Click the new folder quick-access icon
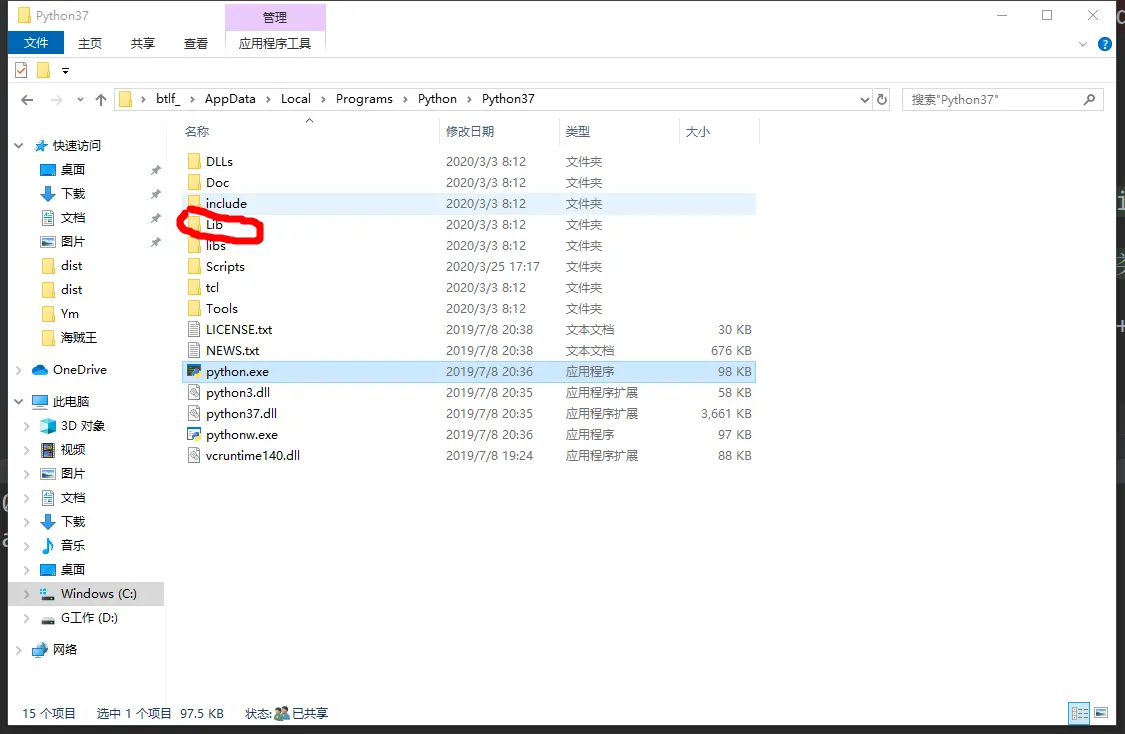Screen dimensions: 1125x734 (44, 70)
